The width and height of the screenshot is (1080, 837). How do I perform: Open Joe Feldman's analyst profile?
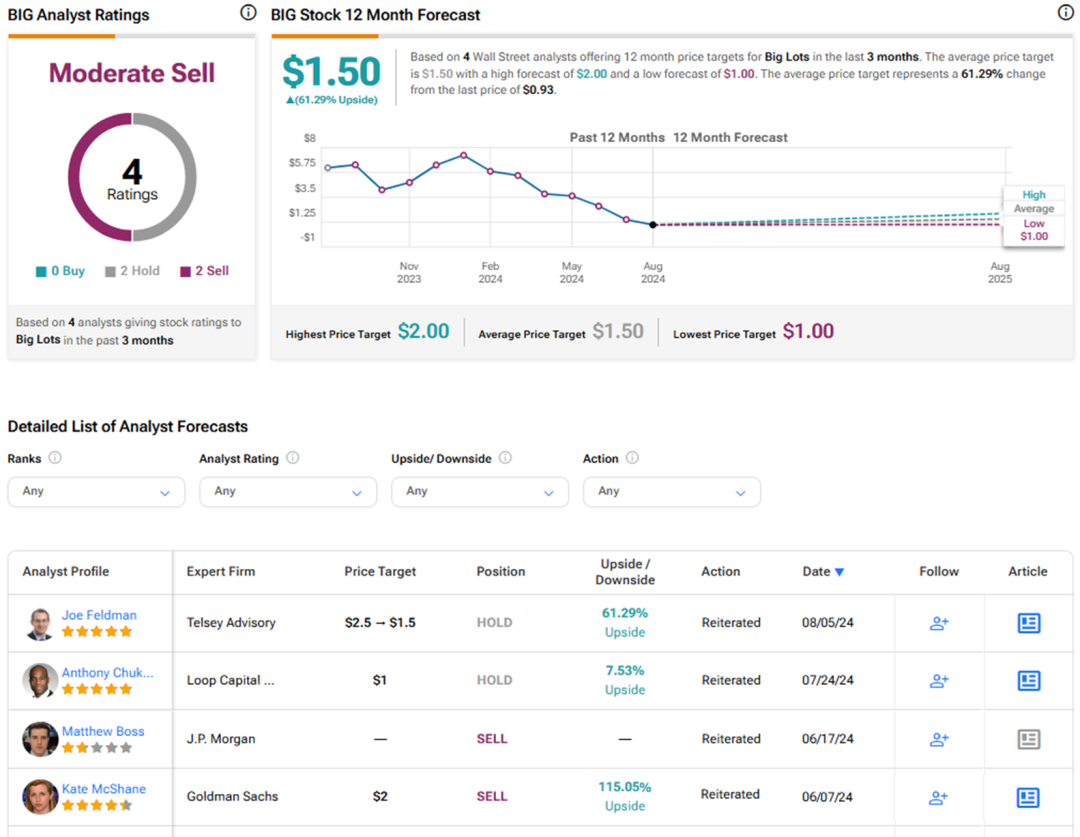coord(99,614)
